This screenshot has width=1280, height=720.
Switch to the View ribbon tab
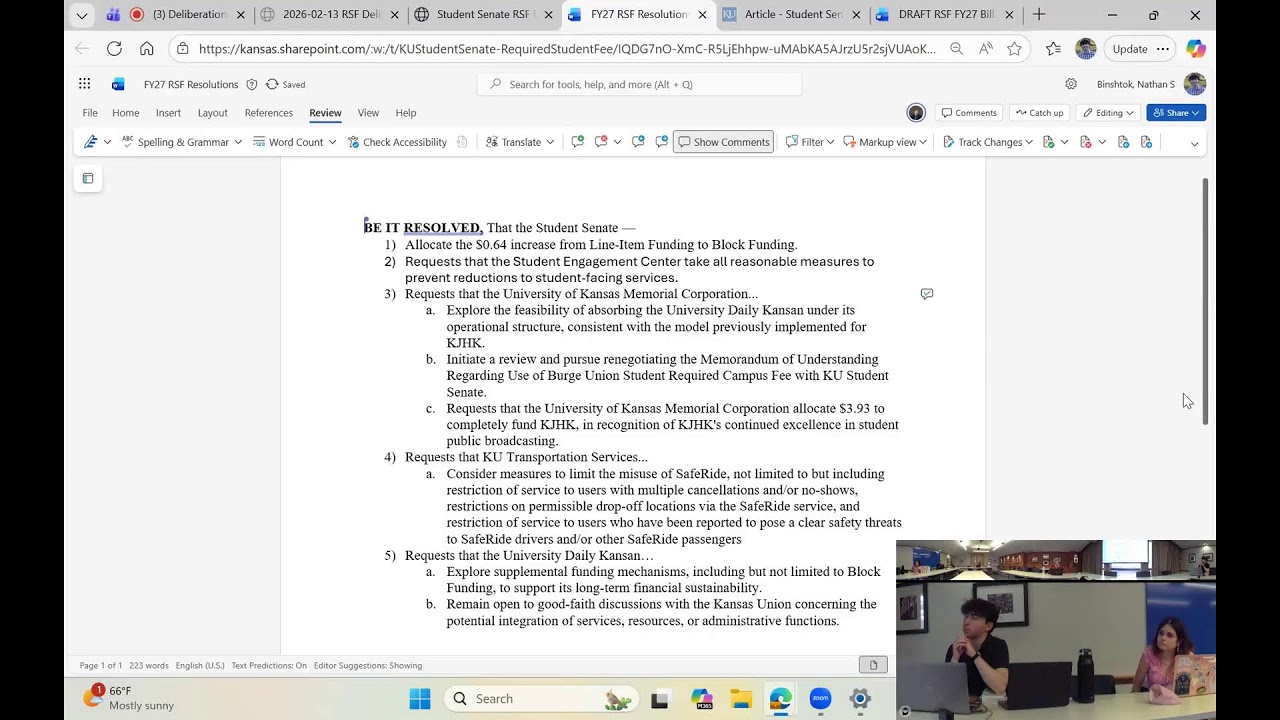[368, 113]
